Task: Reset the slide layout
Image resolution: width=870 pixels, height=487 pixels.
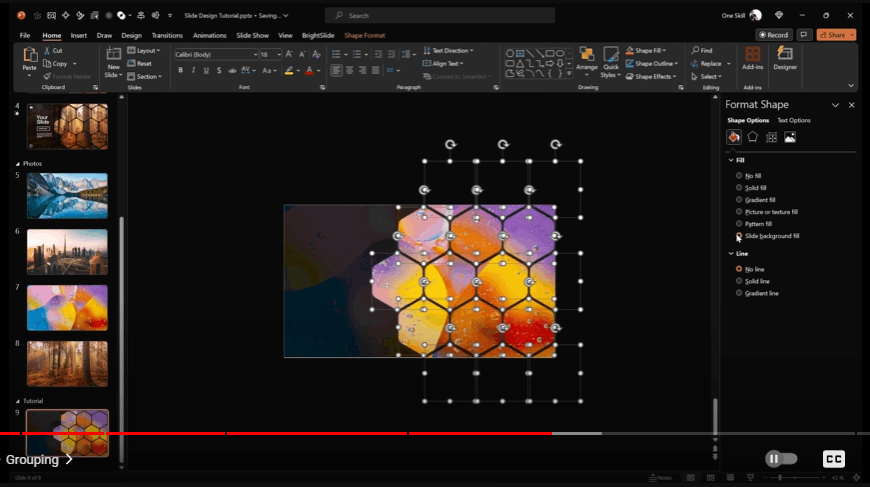Action: click(139, 63)
